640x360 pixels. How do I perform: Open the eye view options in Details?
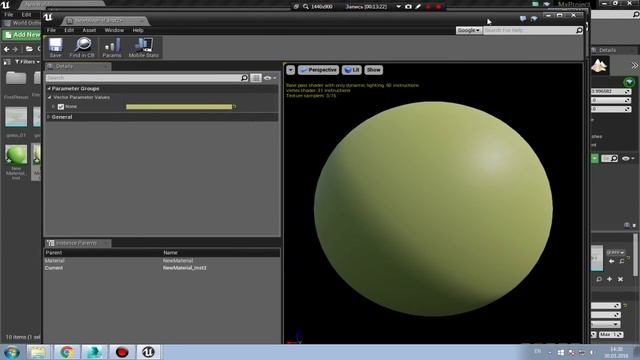(x=269, y=78)
